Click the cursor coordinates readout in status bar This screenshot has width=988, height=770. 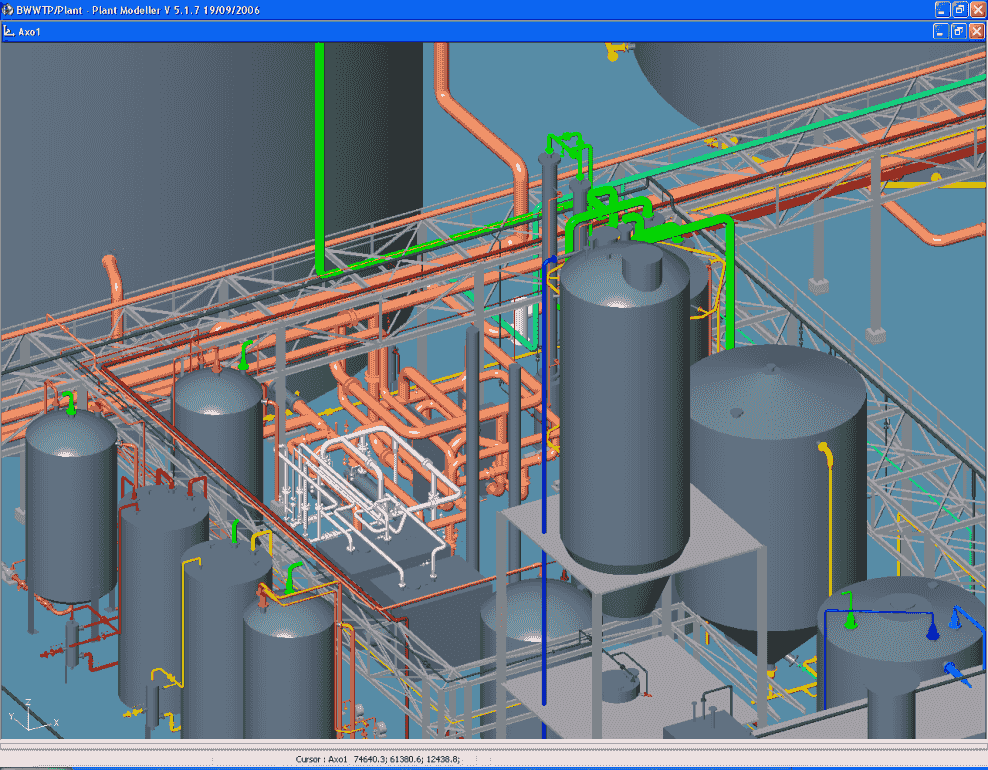point(378,760)
